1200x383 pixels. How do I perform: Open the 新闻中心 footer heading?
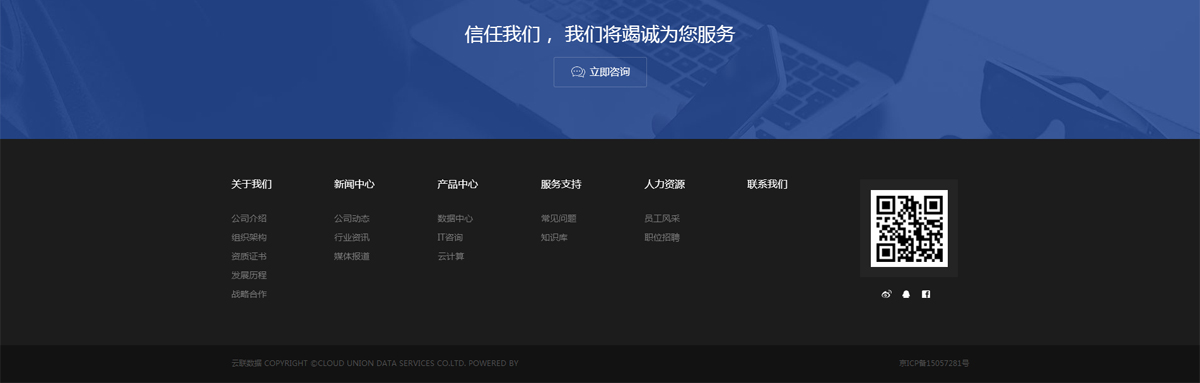click(354, 184)
